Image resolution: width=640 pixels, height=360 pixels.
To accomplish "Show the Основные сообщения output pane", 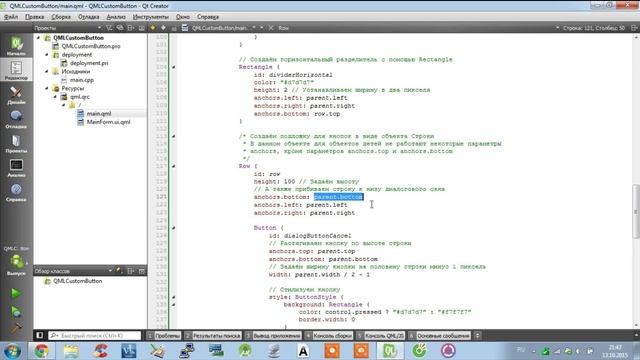I will (x=439, y=336).
